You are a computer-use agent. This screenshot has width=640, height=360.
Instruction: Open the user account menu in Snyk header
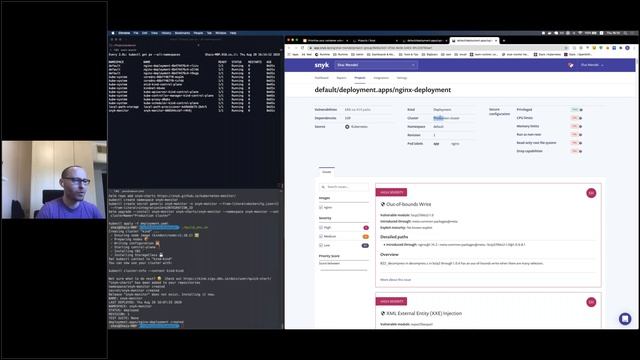(592, 65)
